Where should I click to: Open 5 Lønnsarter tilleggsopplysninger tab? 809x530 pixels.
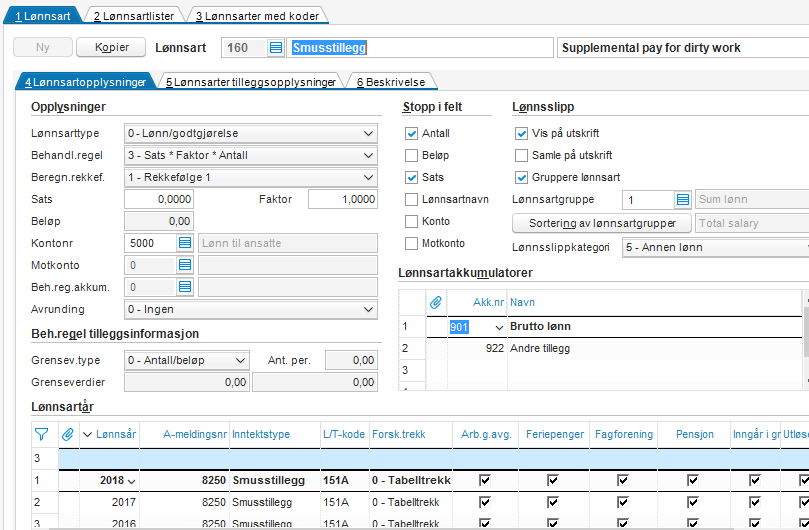251,82
